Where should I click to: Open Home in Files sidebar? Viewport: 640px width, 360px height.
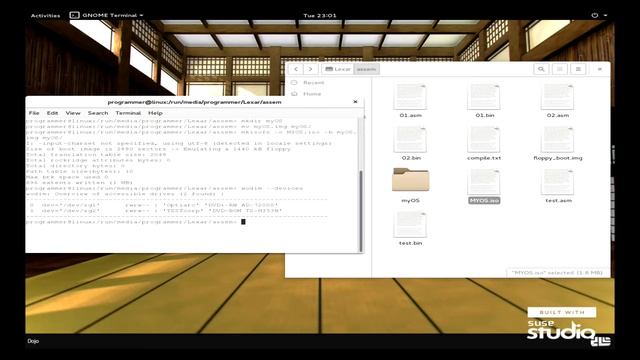tap(312, 94)
